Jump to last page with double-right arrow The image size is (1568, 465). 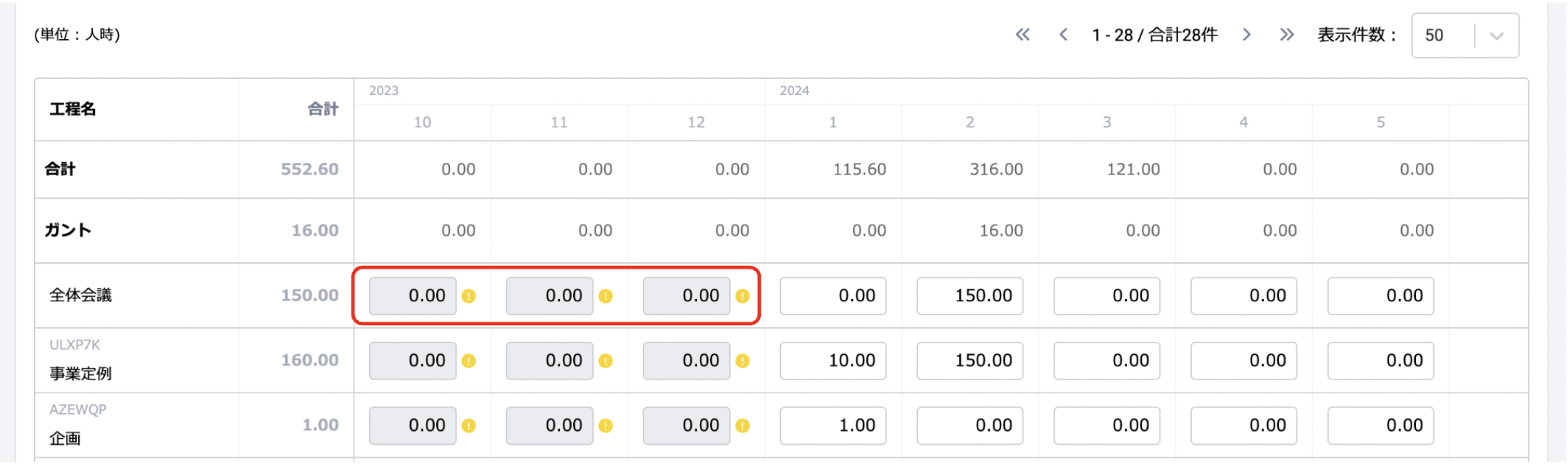coord(1287,35)
